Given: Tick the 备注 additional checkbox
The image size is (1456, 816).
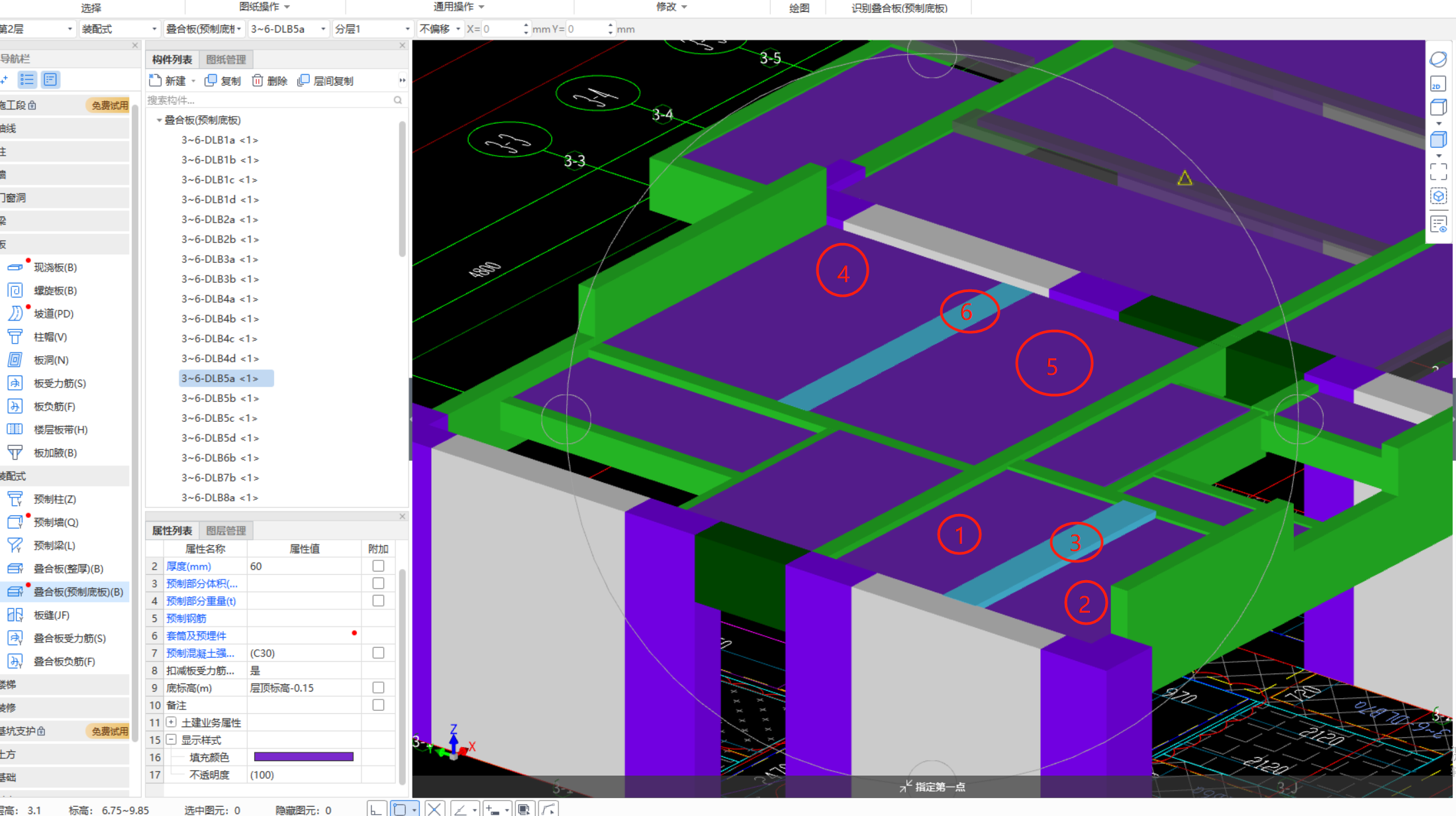Looking at the screenshot, I should (378, 705).
